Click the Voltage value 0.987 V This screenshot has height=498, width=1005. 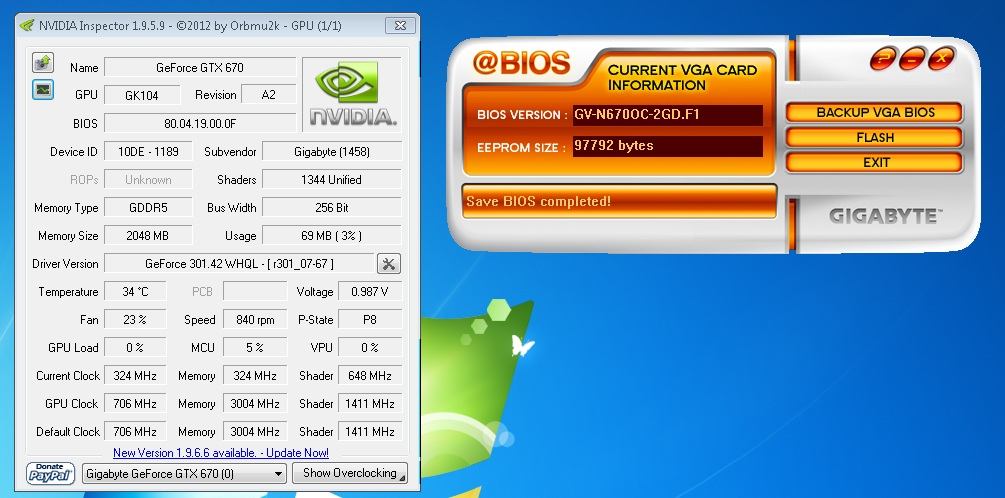point(370,292)
